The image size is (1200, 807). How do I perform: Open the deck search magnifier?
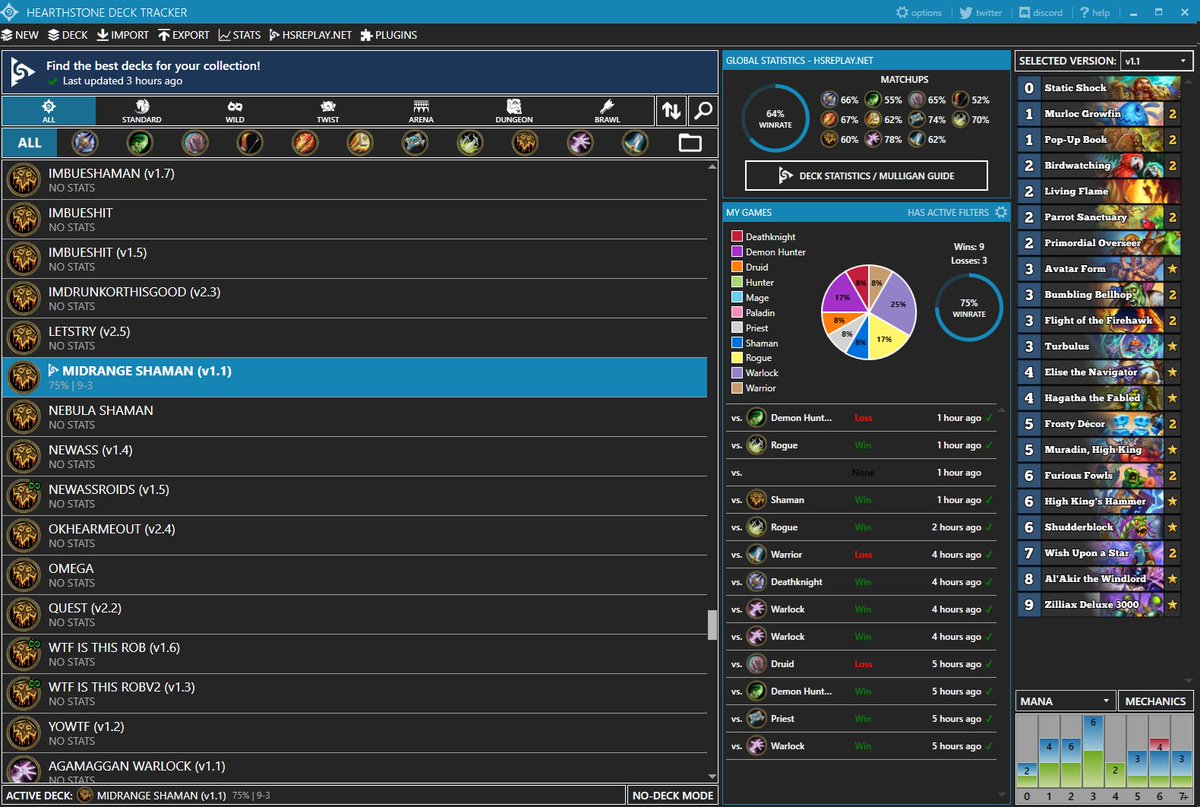tap(703, 111)
